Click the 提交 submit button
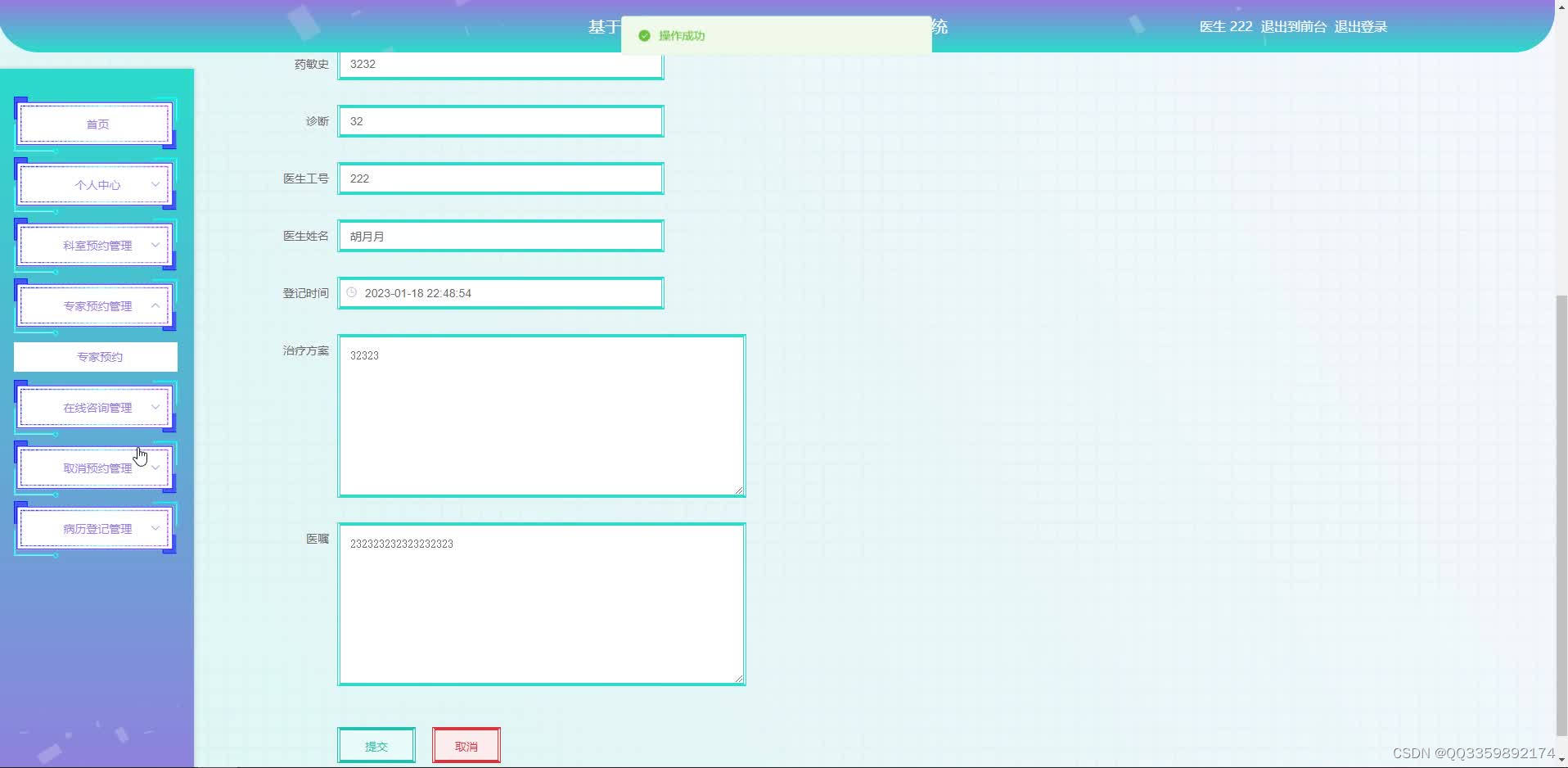The image size is (1568, 768). click(x=376, y=746)
